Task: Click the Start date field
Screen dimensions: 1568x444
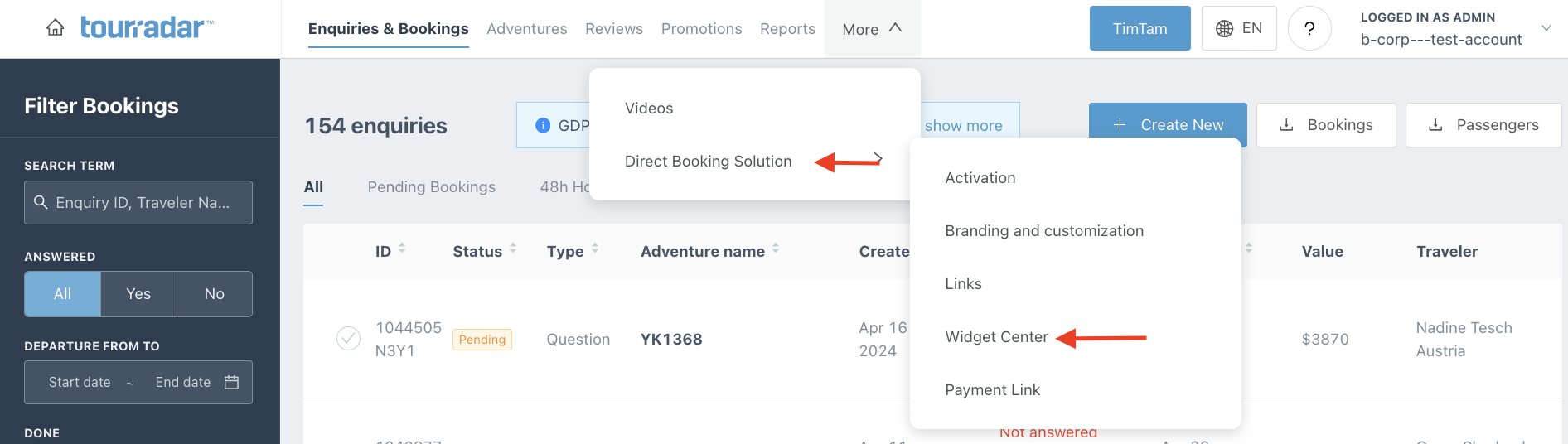Action: [x=80, y=382]
